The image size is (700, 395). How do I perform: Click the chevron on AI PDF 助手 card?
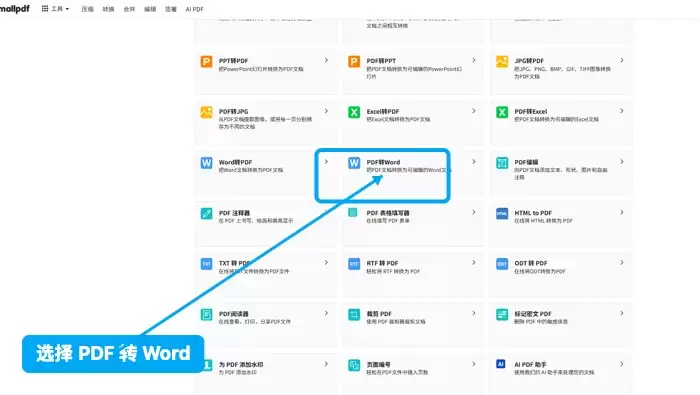pyautogui.click(x=621, y=364)
